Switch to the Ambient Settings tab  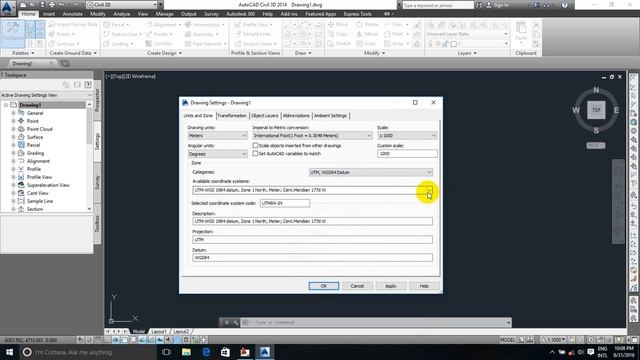point(330,116)
